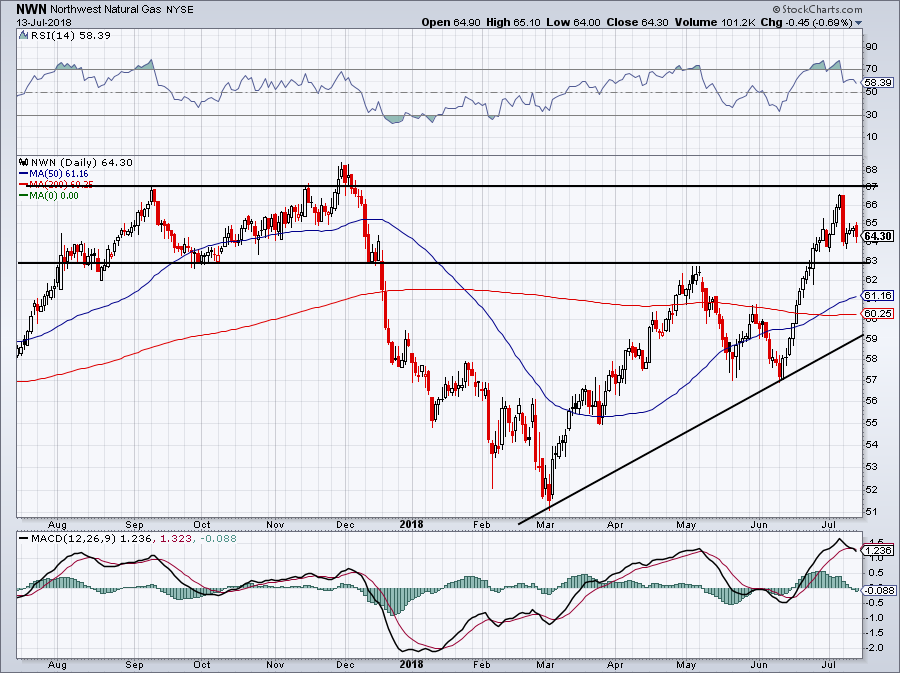Click the 68 price level on axis
The image size is (900, 673).
[871, 169]
